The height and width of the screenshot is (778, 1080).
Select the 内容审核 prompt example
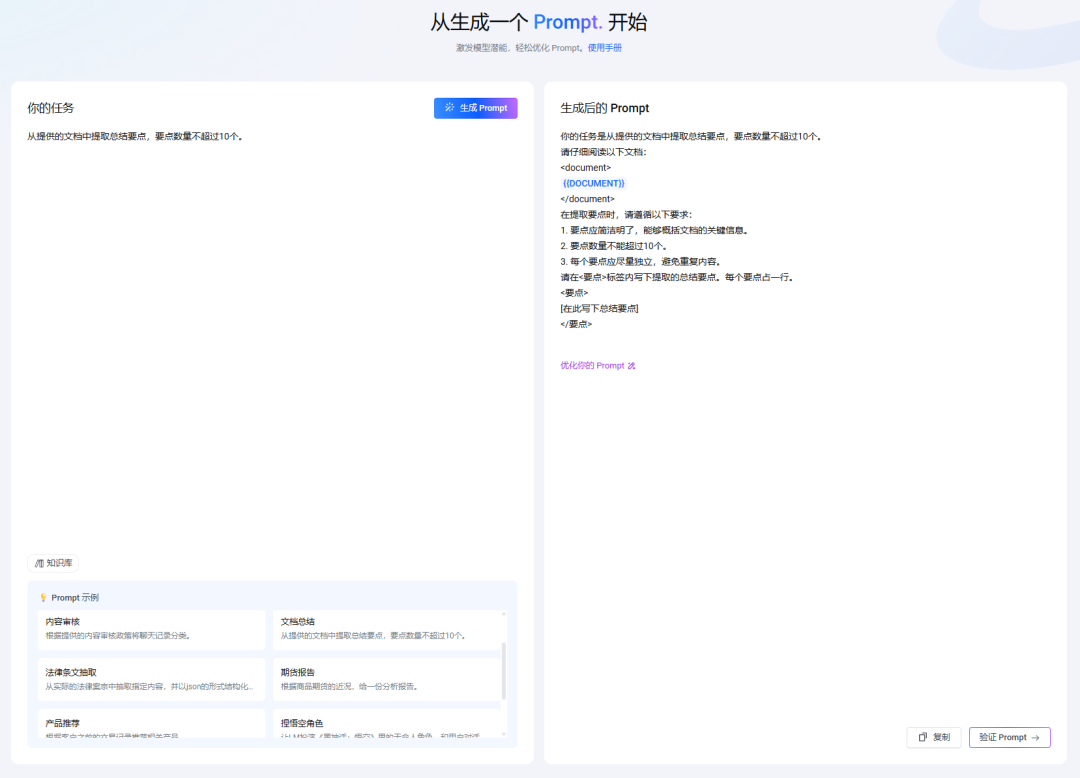tap(151, 630)
